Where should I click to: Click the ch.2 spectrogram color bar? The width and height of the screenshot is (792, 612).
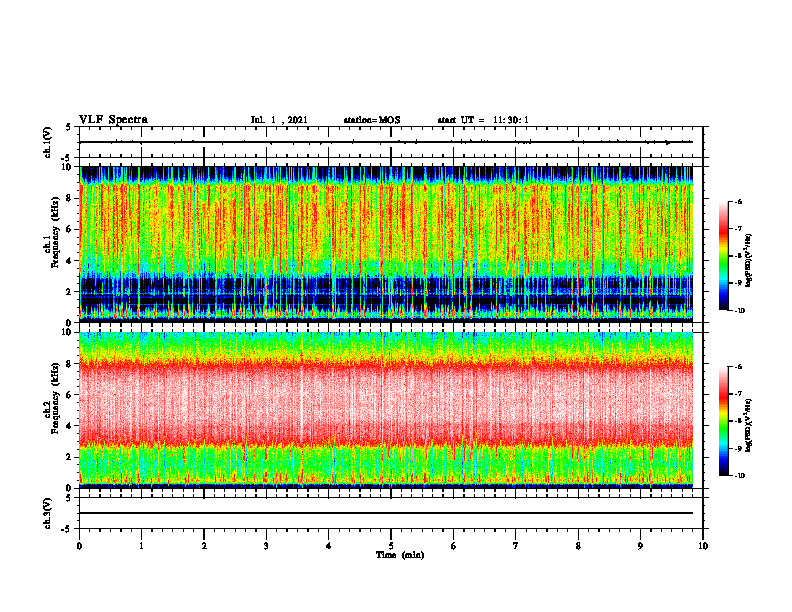723,421
